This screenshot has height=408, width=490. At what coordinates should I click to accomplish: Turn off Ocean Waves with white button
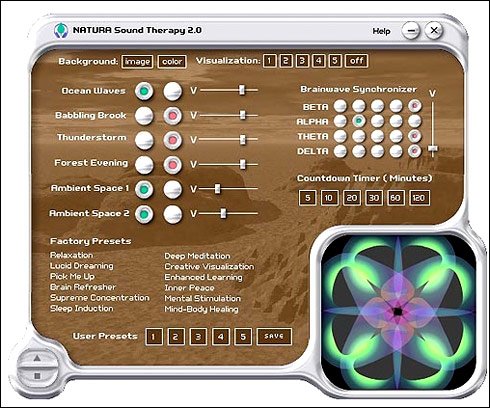pyautogui.click(x=173, y=91)
